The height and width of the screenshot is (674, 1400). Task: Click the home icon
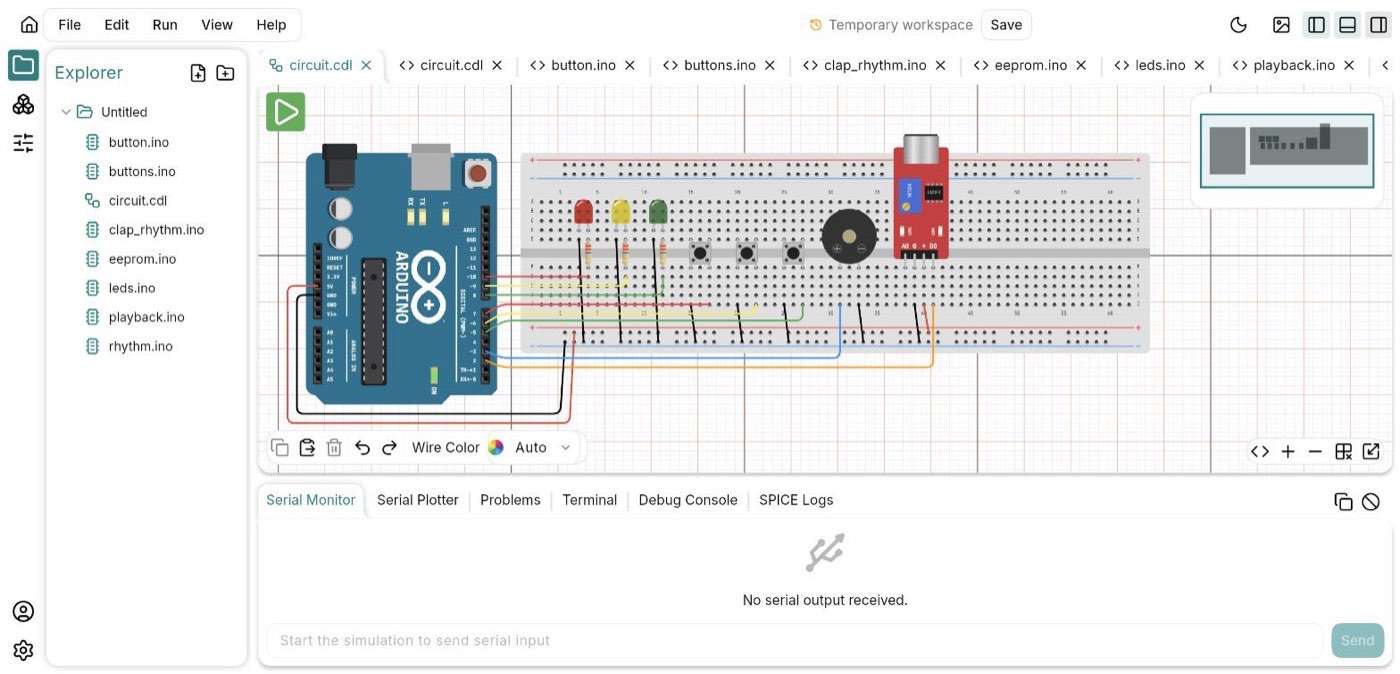coord(29,25)
